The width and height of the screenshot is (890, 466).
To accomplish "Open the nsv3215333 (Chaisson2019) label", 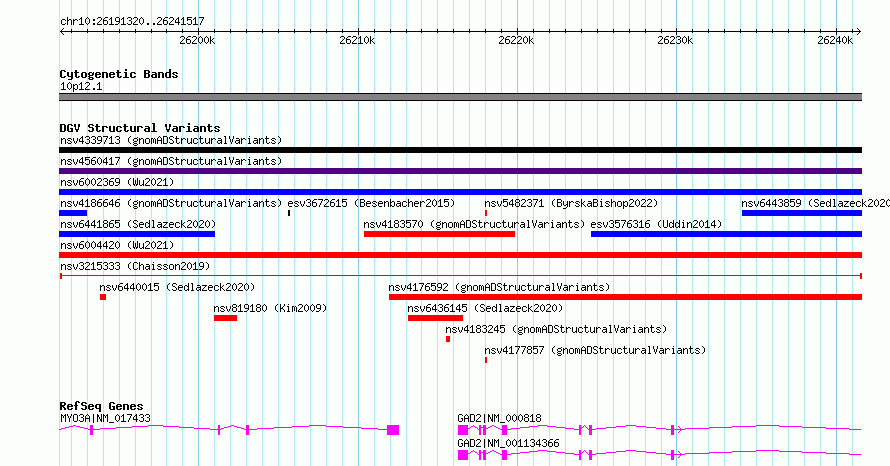I will point(135,266).
